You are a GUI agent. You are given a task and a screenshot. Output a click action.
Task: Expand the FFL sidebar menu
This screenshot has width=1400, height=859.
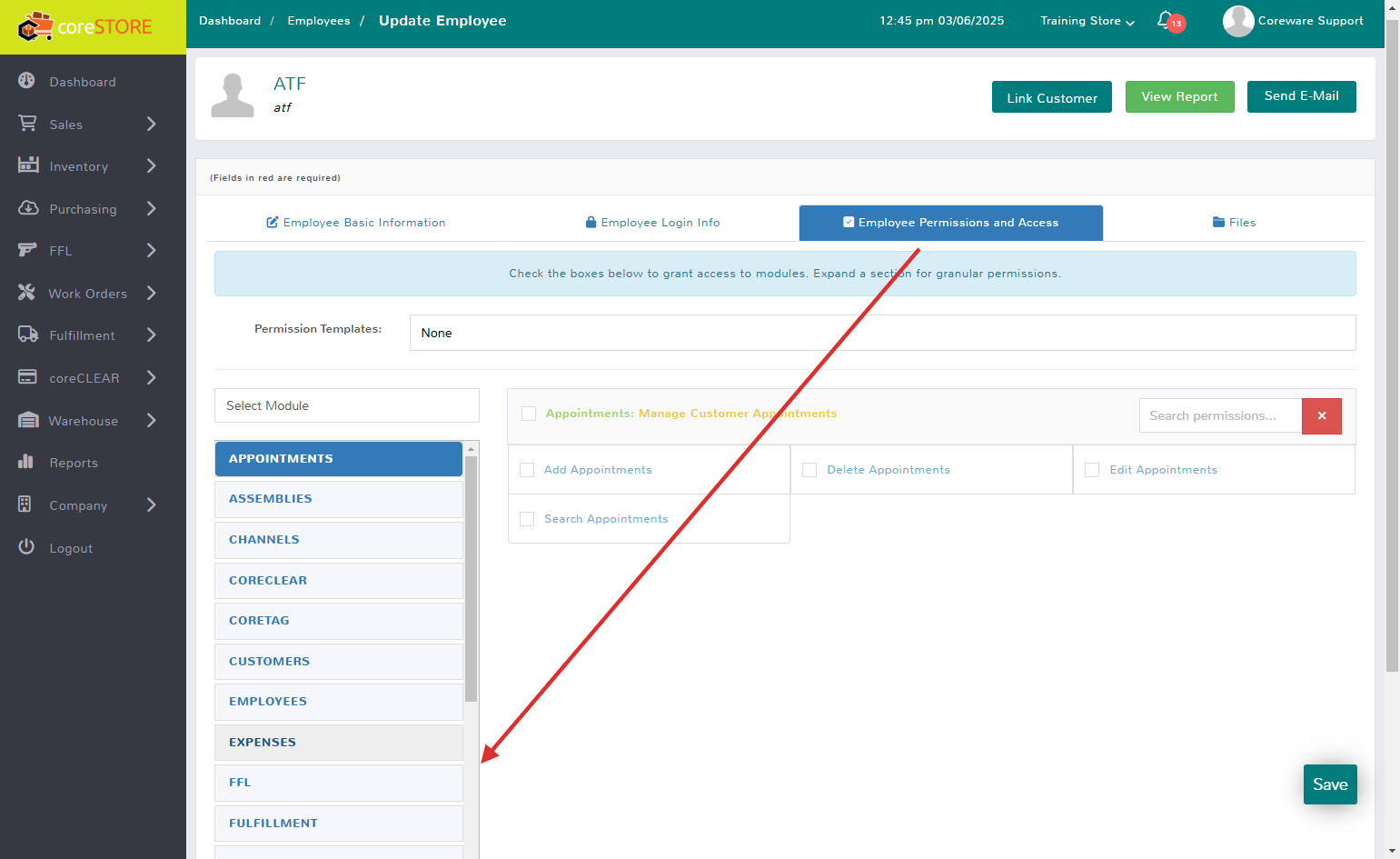pos(151,250)
